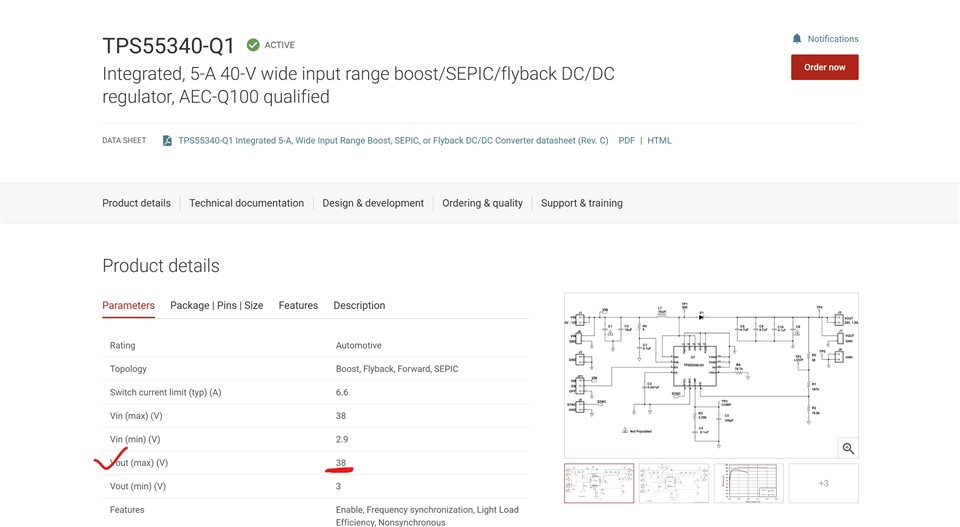Click the Automotive rating value

tap(358, 345)
